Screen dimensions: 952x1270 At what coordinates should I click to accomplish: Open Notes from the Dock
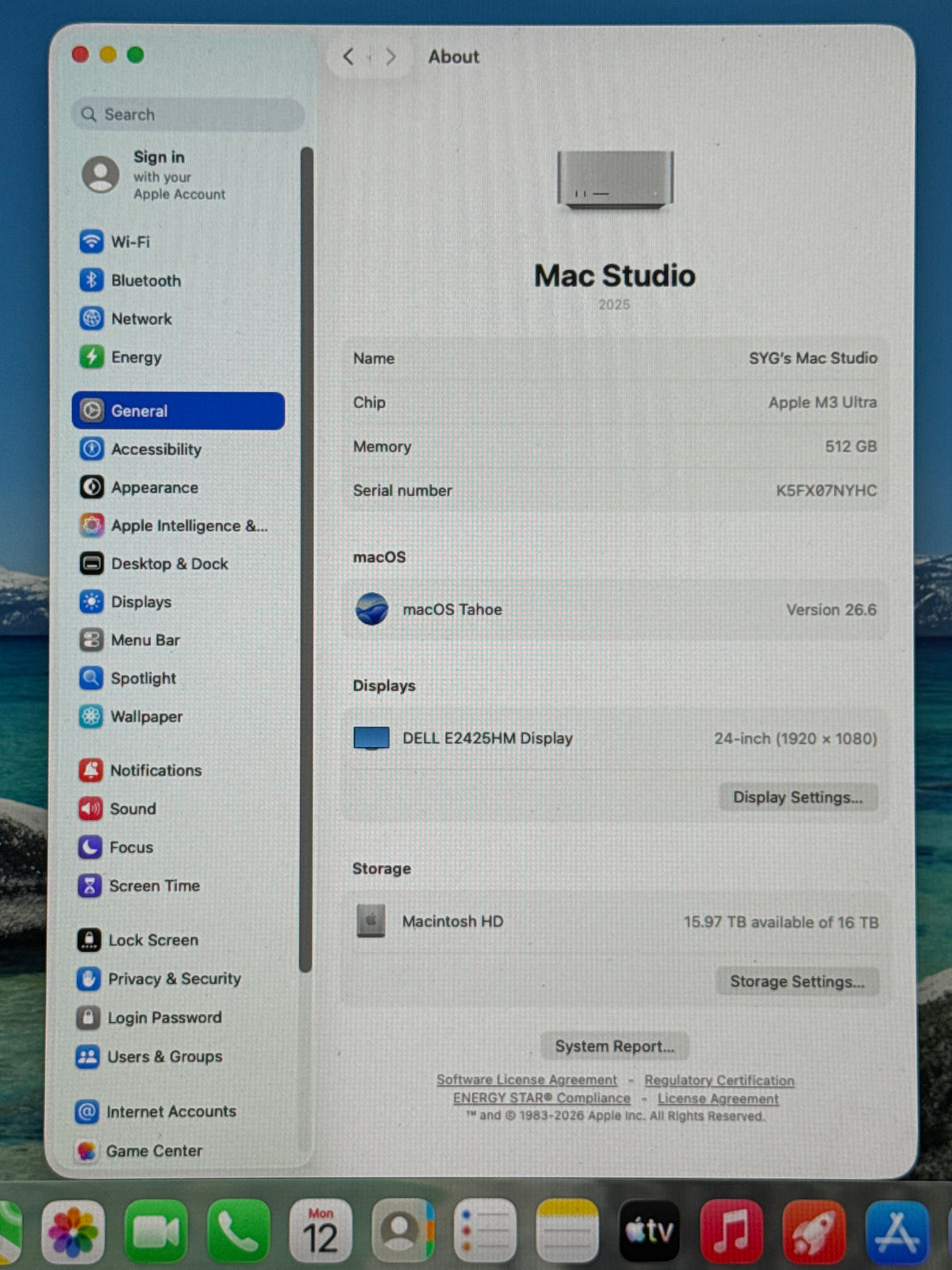(567, 1231)
